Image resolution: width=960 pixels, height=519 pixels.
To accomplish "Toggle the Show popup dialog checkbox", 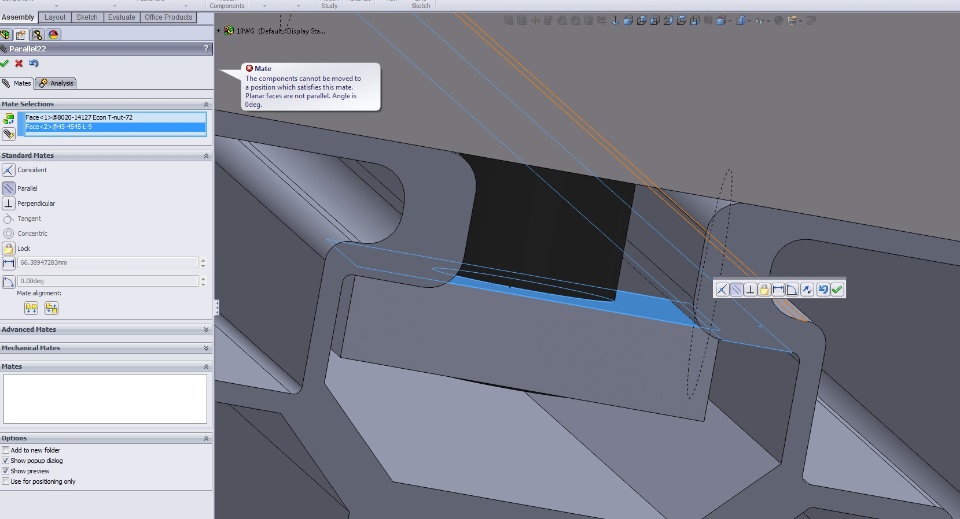I will 6,460.
